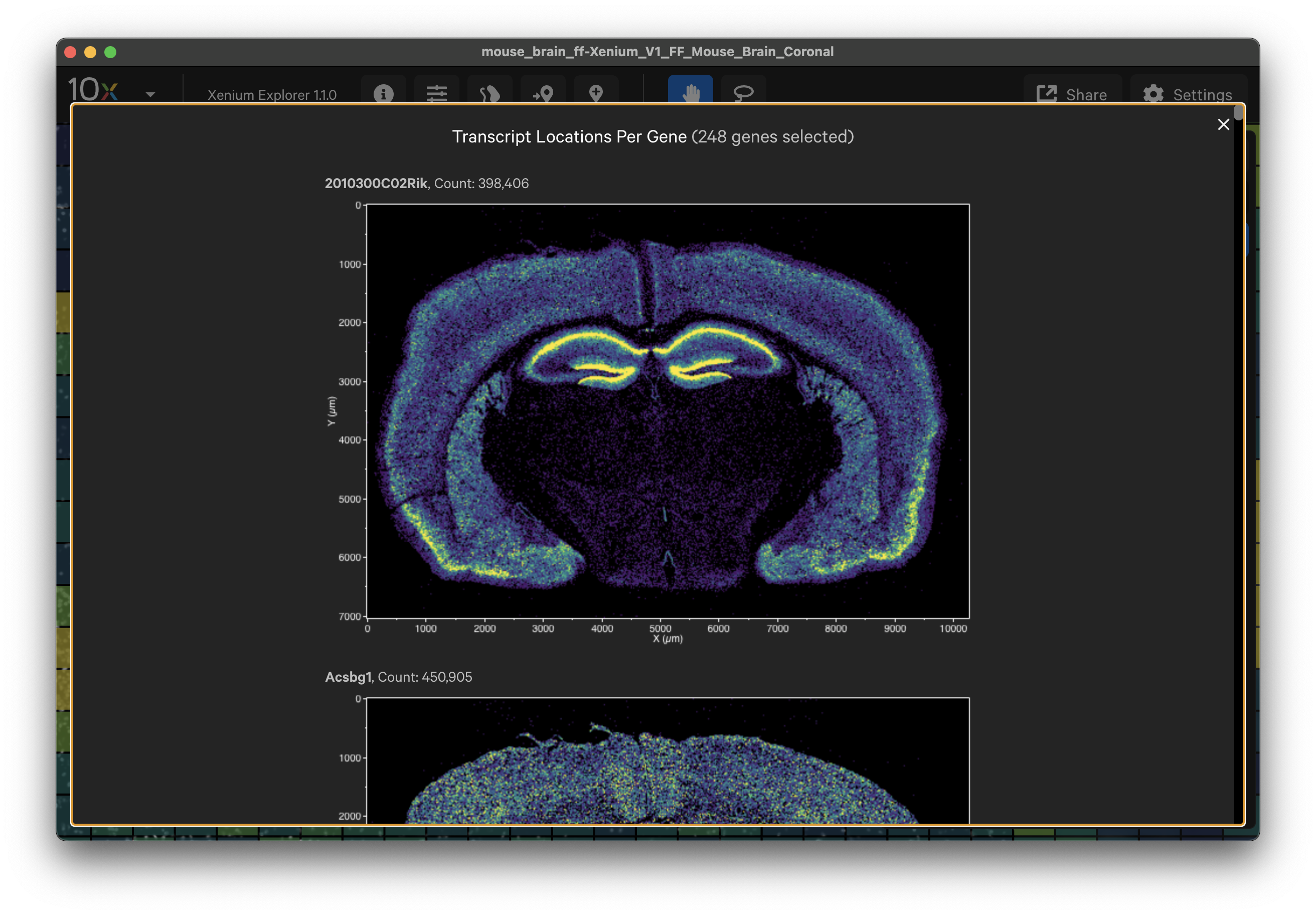This screenshot has width=1316, height=915.
Task: Select the hand pan tool
Action: click(691, 91)
